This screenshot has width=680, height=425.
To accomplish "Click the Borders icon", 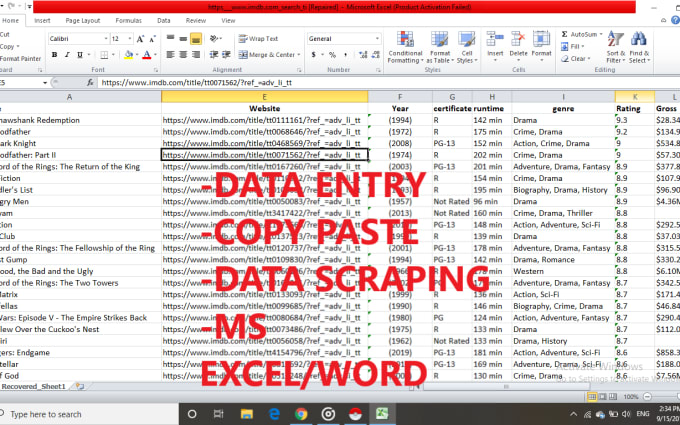I will point(104,55).
